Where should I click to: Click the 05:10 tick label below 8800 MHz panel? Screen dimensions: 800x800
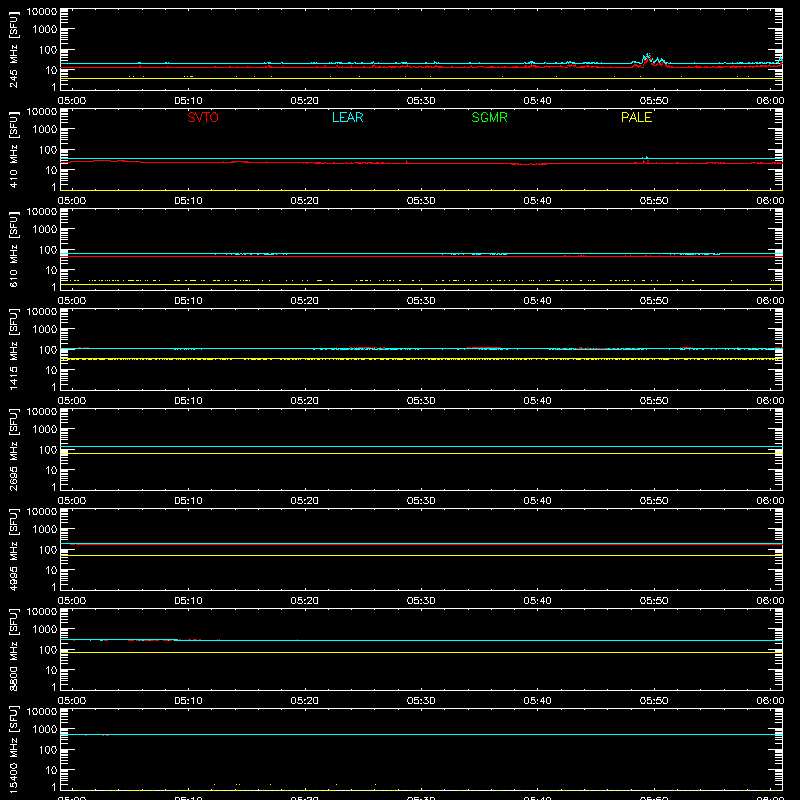[x=188, y=701]
